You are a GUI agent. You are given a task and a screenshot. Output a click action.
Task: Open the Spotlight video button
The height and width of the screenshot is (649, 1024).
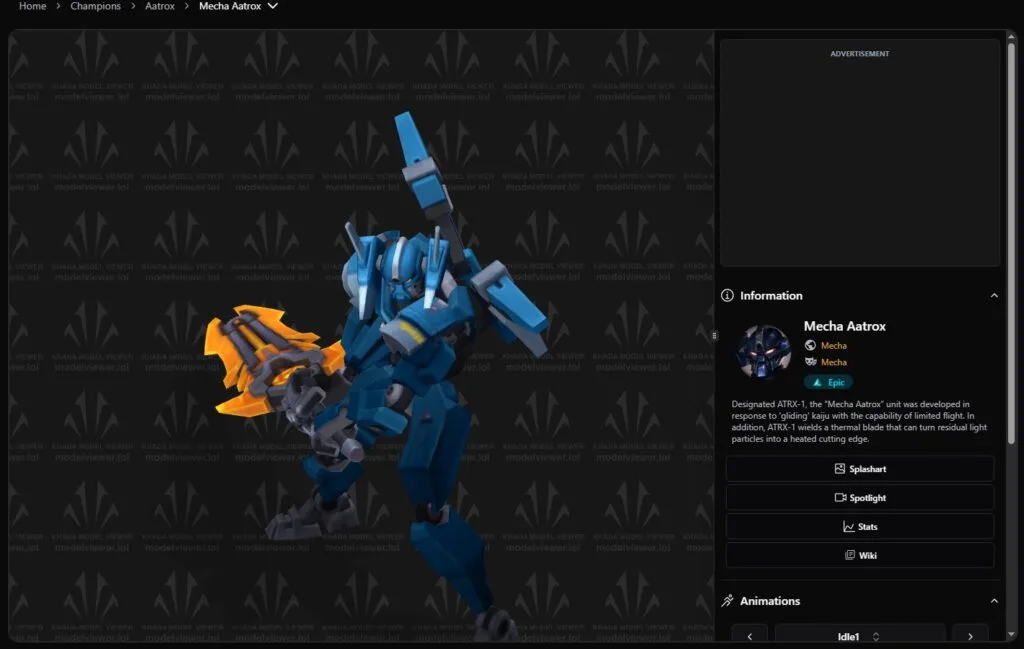coord(859,498)
